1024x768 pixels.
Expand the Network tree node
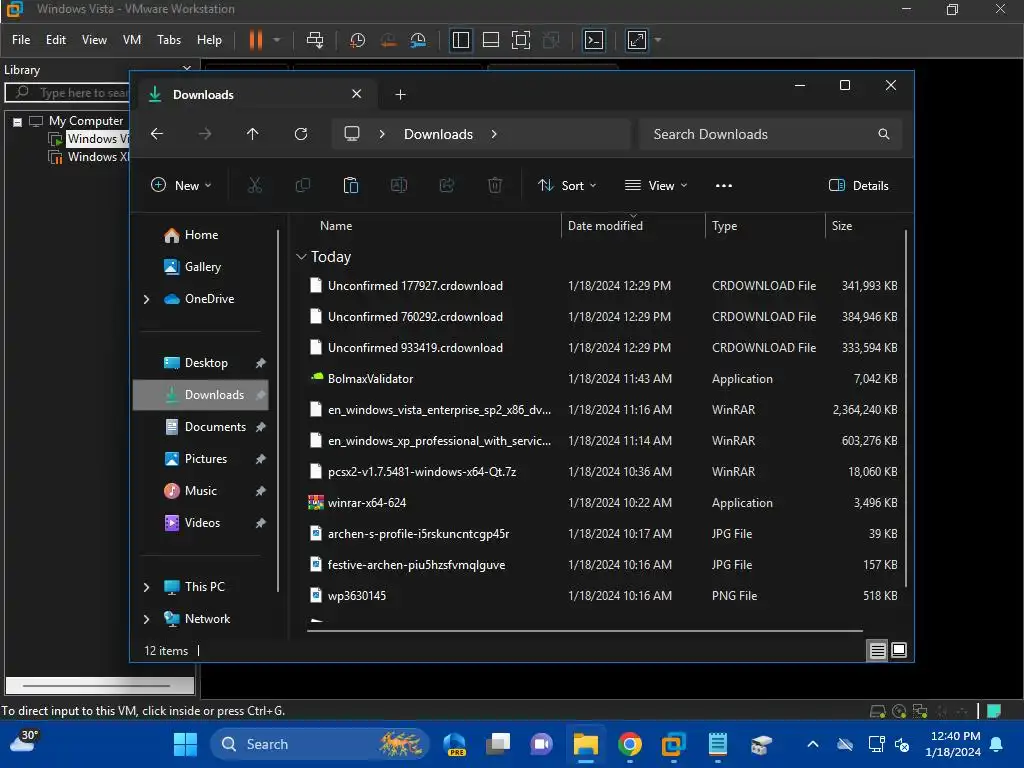tap(146, 619)
